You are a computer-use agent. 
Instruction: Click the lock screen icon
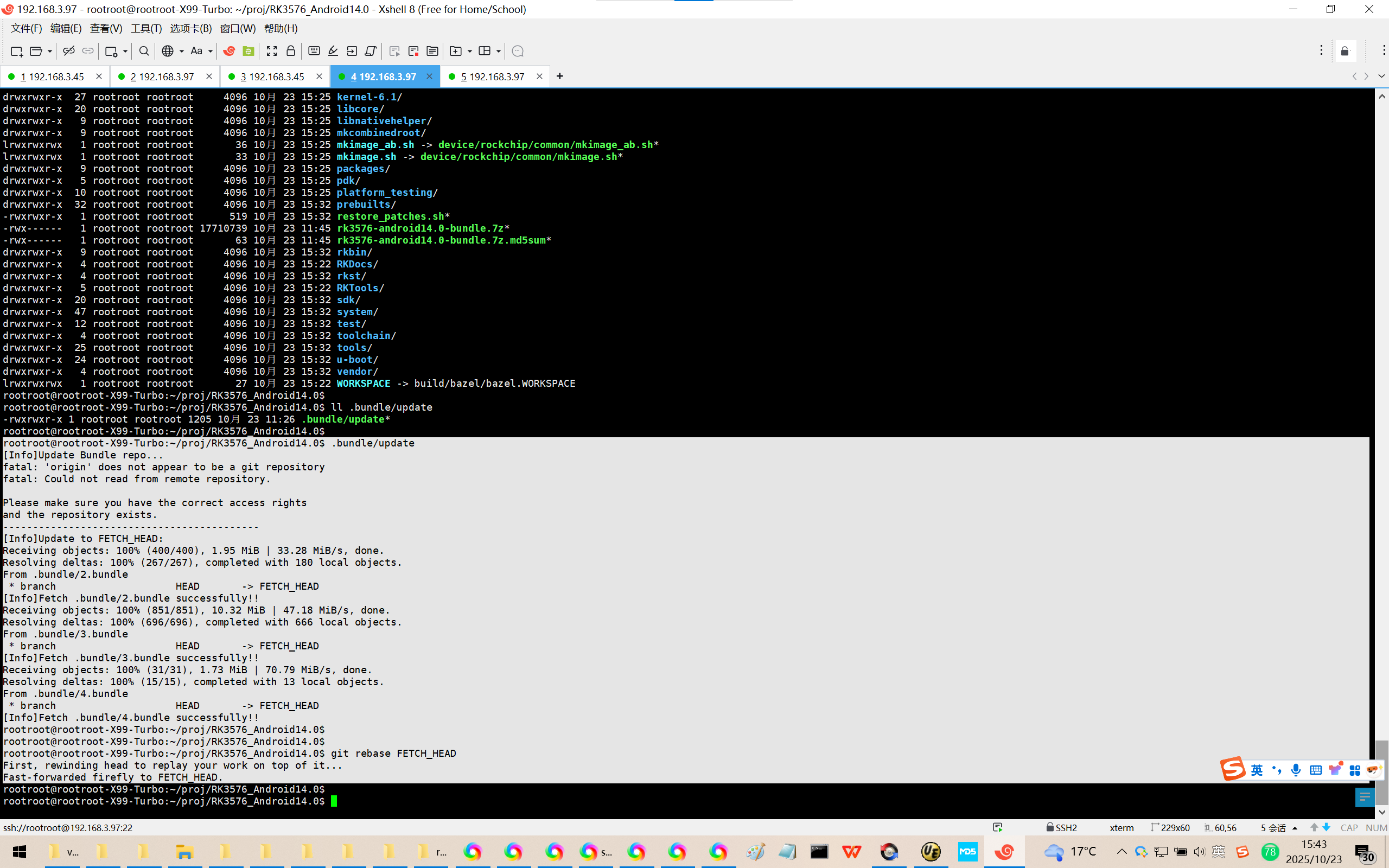pos(291,51)
